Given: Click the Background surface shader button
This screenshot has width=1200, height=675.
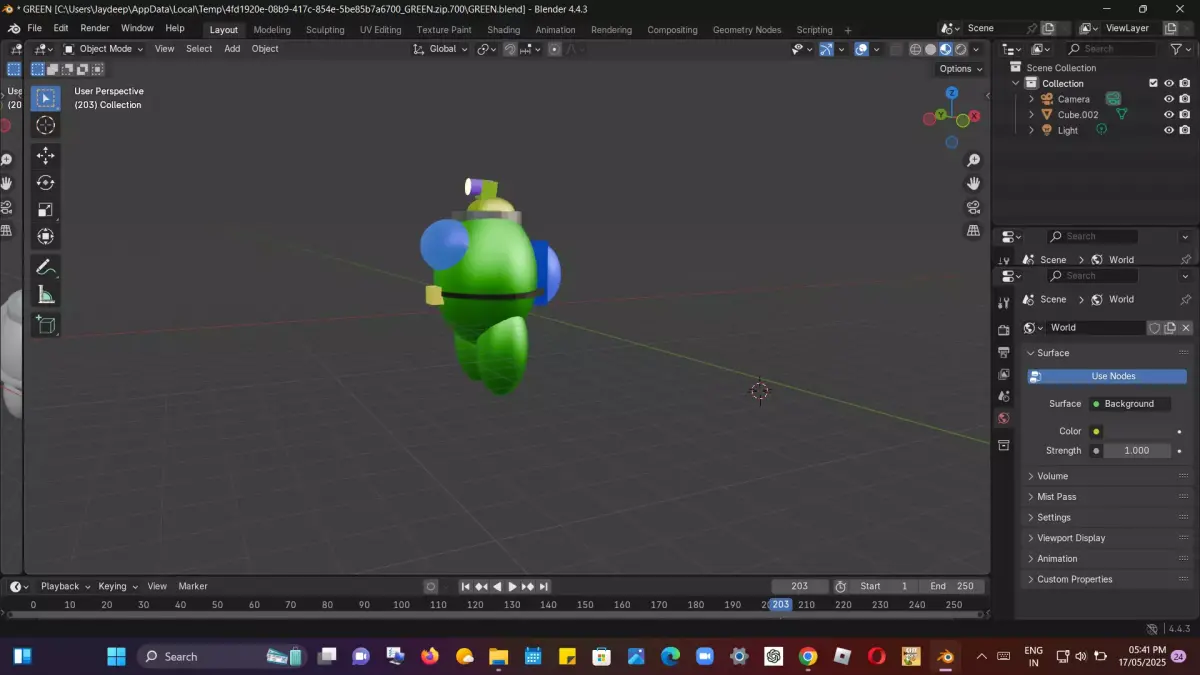Looking at the screenshot, I should [x=1129, y=404].
